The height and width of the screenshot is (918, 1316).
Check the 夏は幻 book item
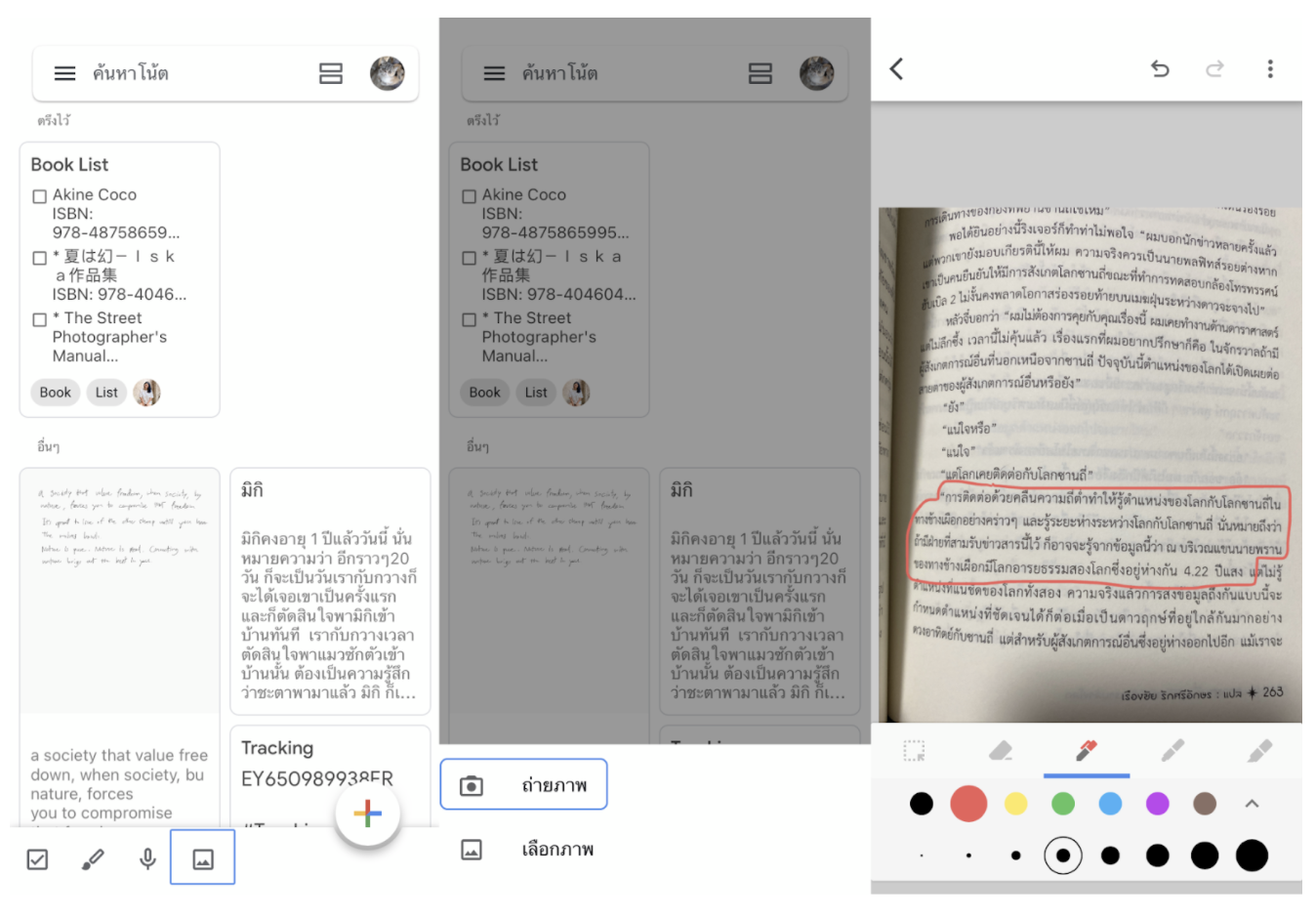coord(40,258)
